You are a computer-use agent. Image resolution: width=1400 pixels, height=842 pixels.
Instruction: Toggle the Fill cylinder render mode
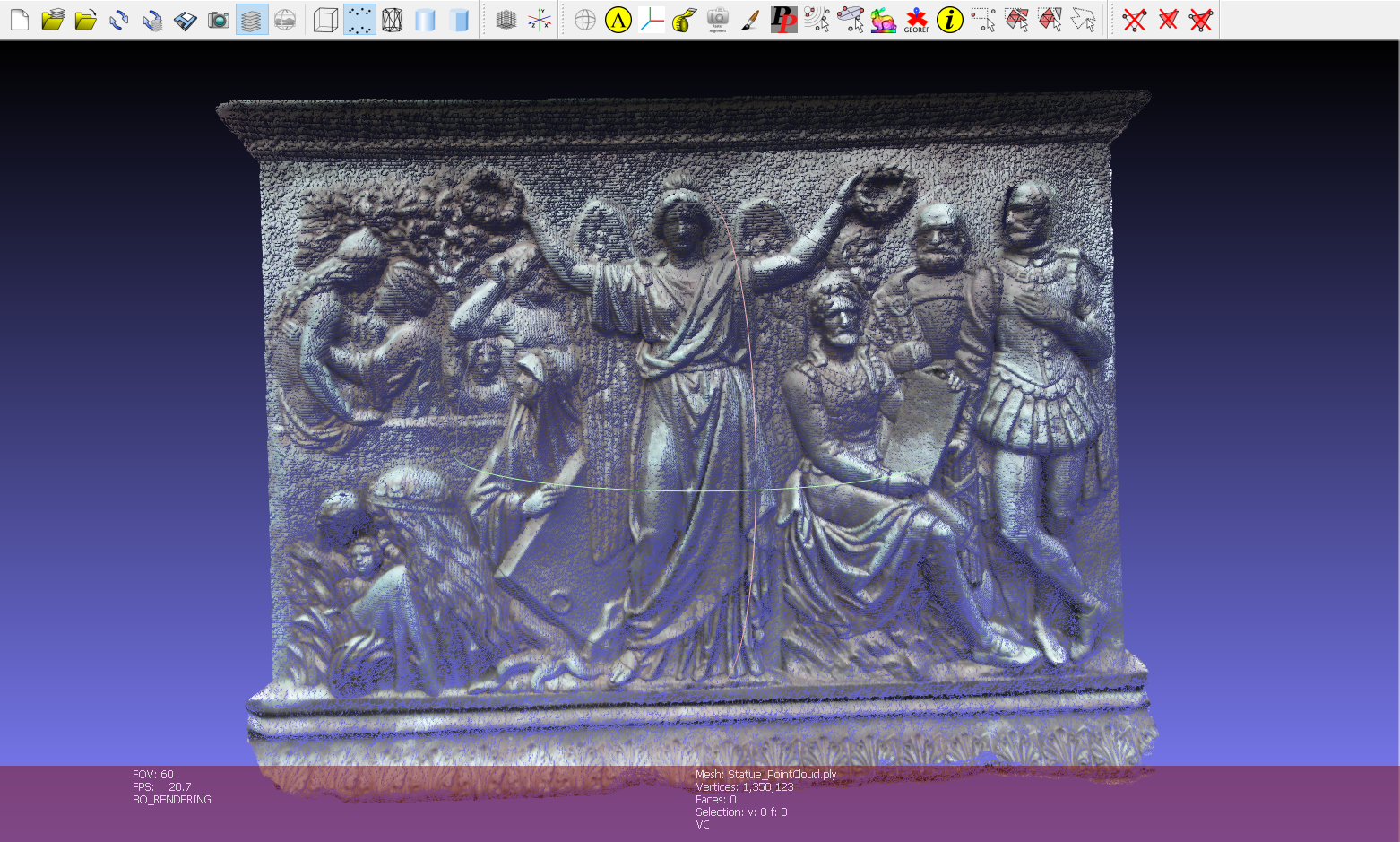(x=425, y=20)
